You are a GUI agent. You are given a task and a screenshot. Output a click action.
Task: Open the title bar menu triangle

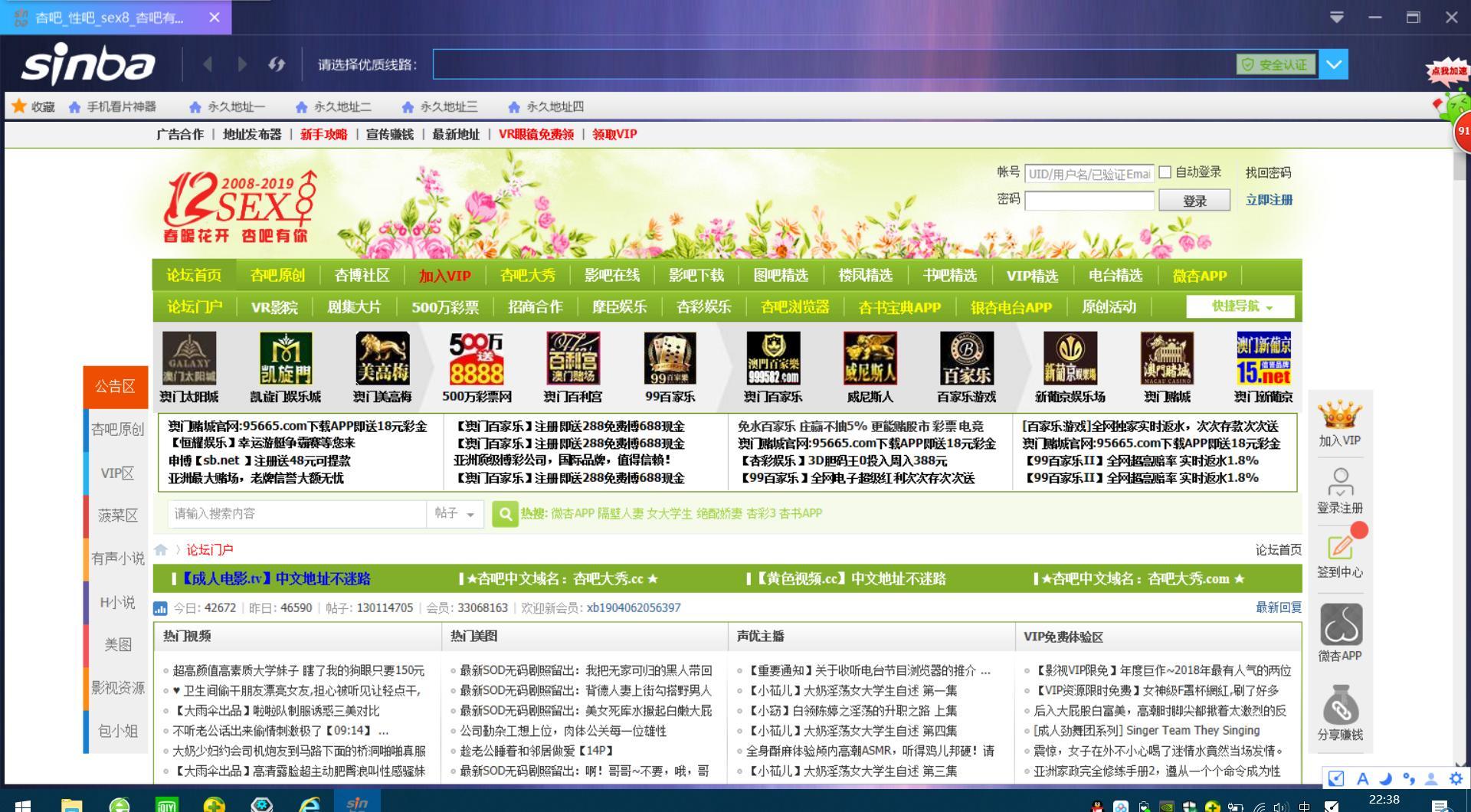(x=1337, y=17)
